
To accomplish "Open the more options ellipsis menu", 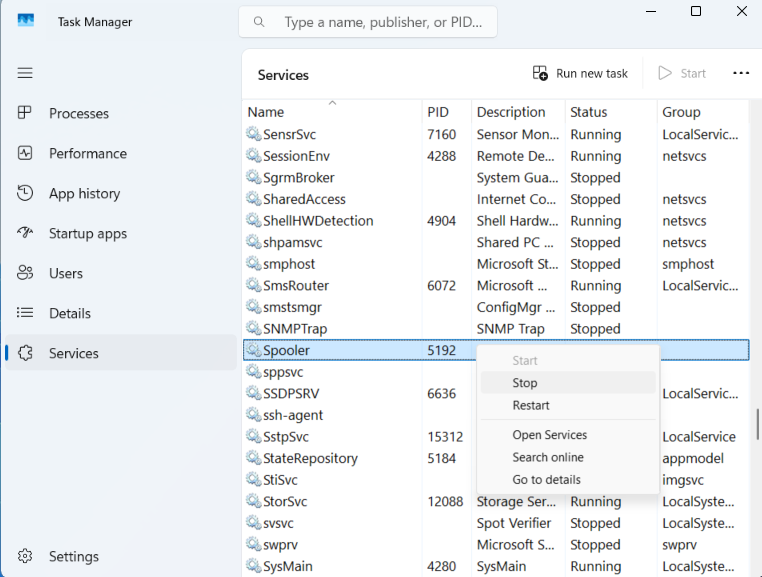I will click(x=741, y=73).
